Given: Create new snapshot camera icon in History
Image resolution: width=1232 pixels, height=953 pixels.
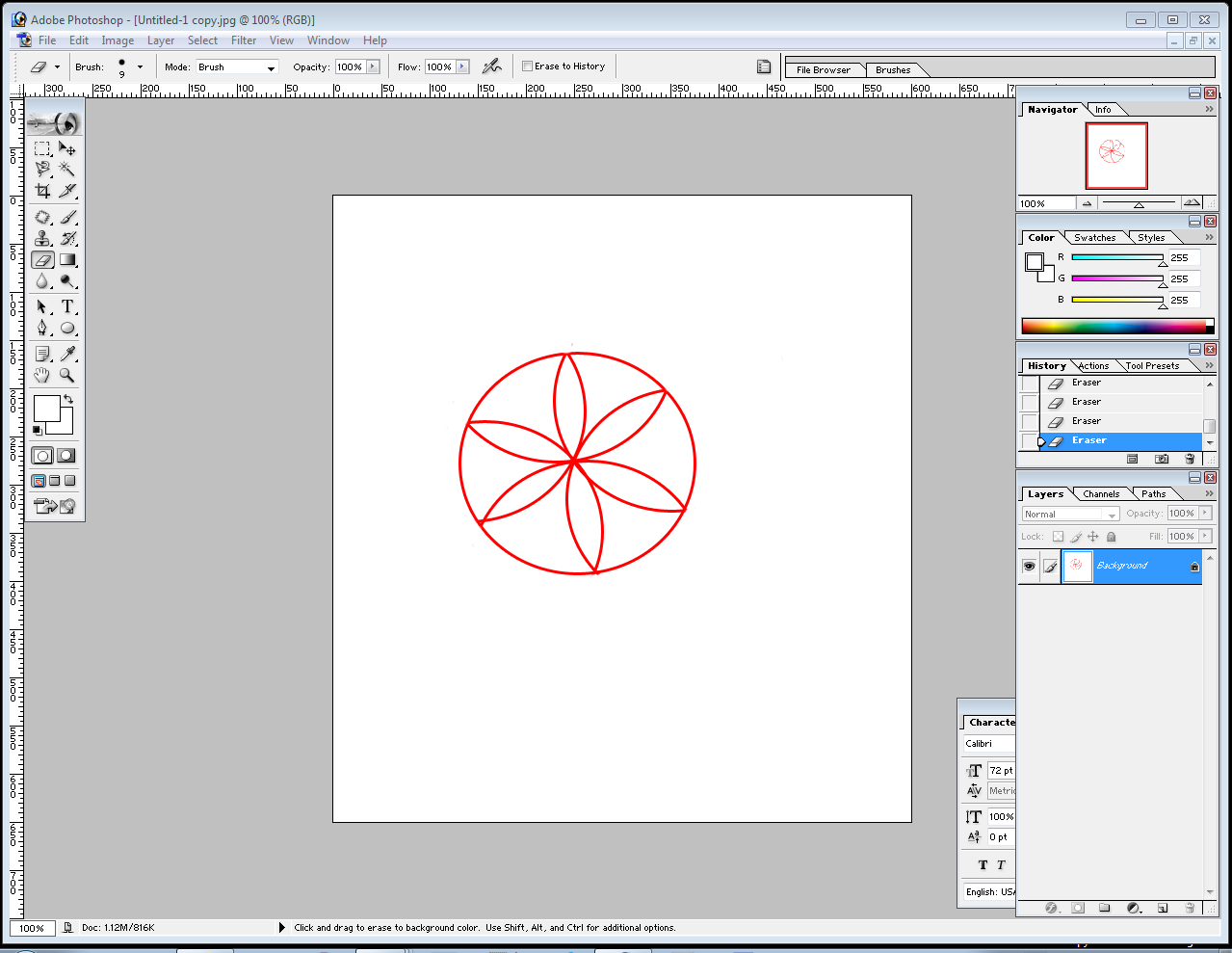Looking at the screenshot, I should pyautogui.click(x=1162, y=459).
